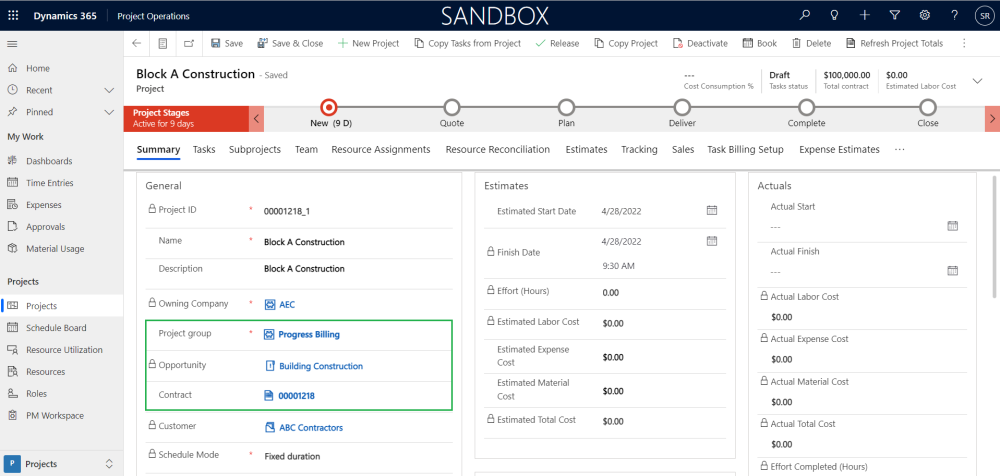Click Save & Close
1000x476 pixels.
290,43
